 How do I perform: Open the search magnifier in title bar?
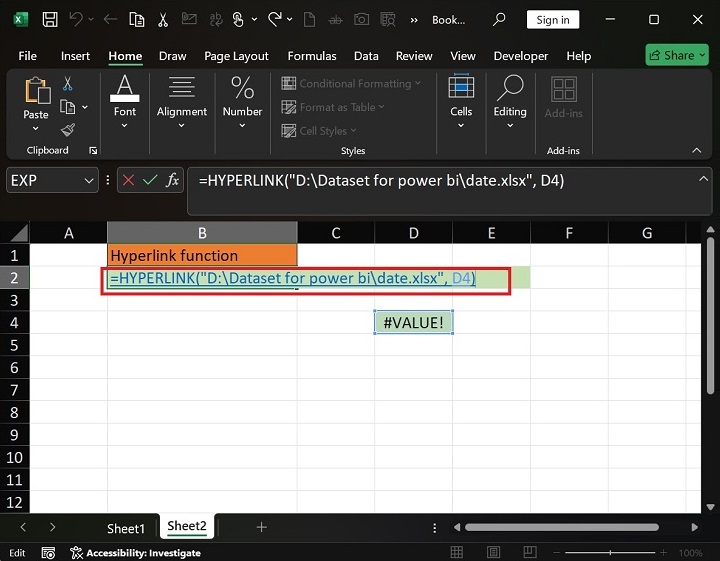click(x=499, y=20)
